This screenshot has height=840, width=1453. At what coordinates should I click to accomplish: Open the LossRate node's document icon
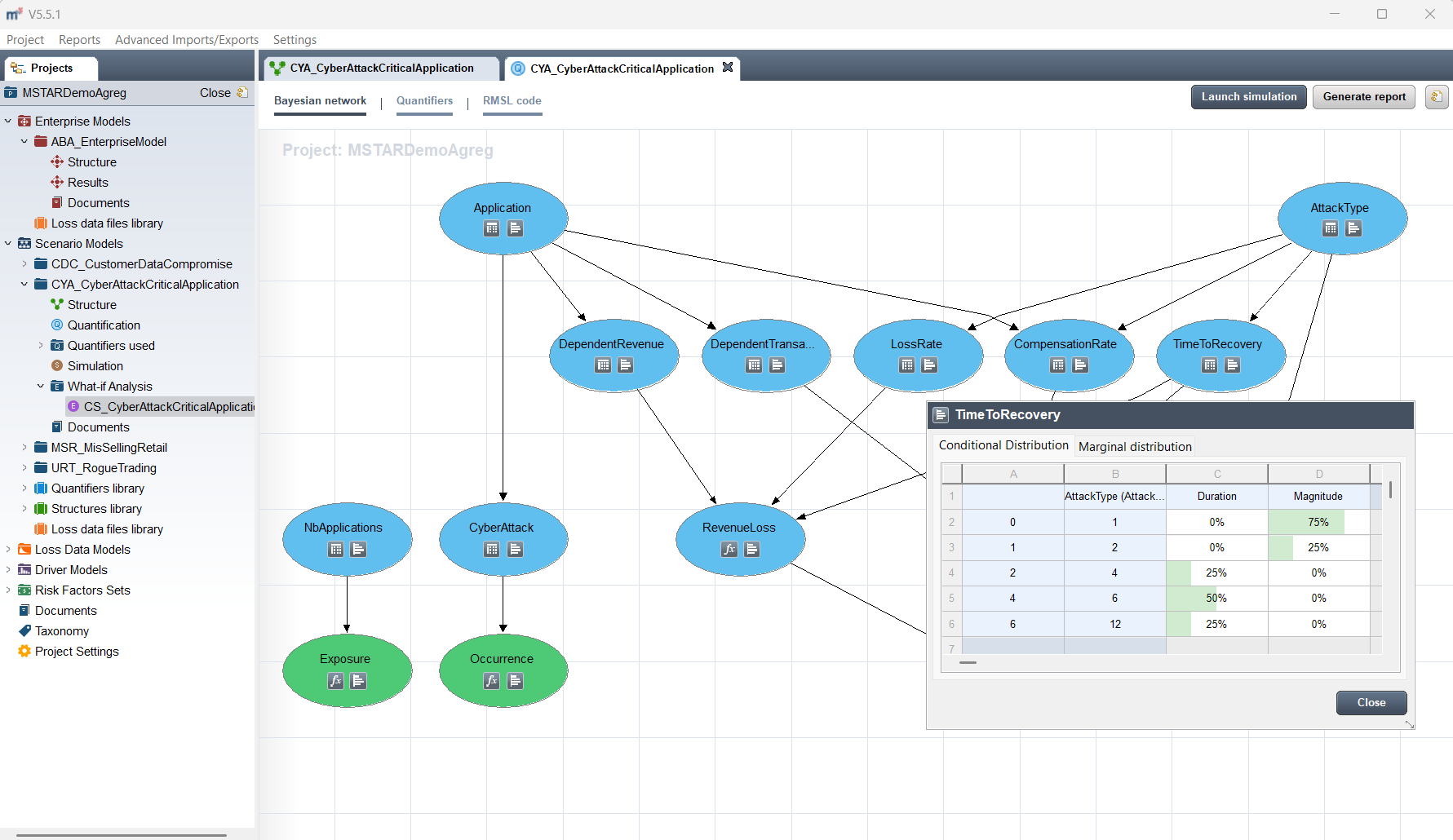[x=929, y=365]
